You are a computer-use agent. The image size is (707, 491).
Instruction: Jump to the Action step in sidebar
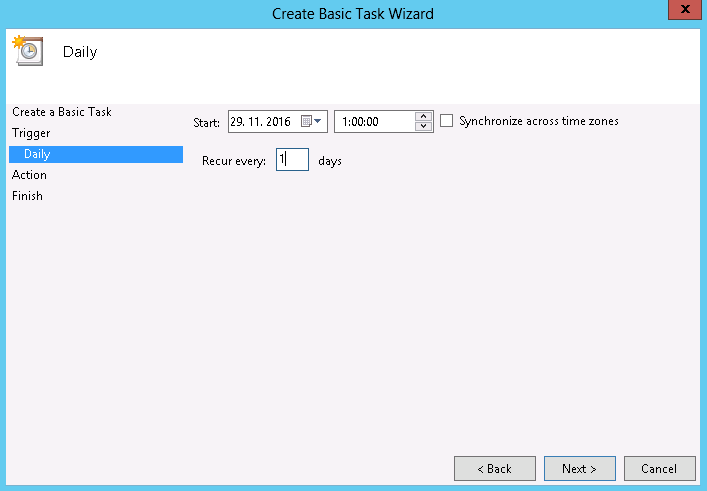29,175
